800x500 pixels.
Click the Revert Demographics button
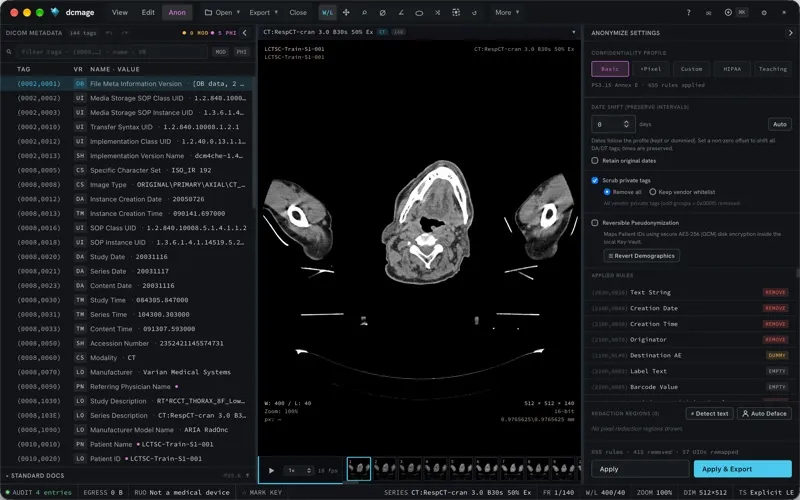pos(641,256)
